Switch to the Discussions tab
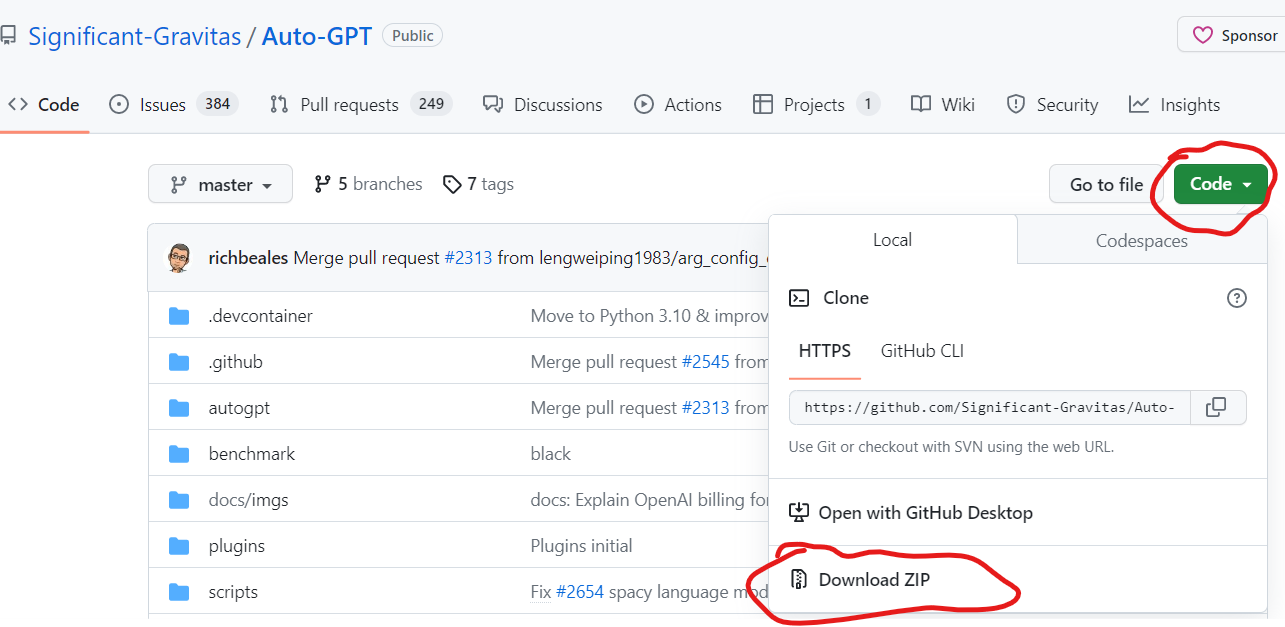 543,104
